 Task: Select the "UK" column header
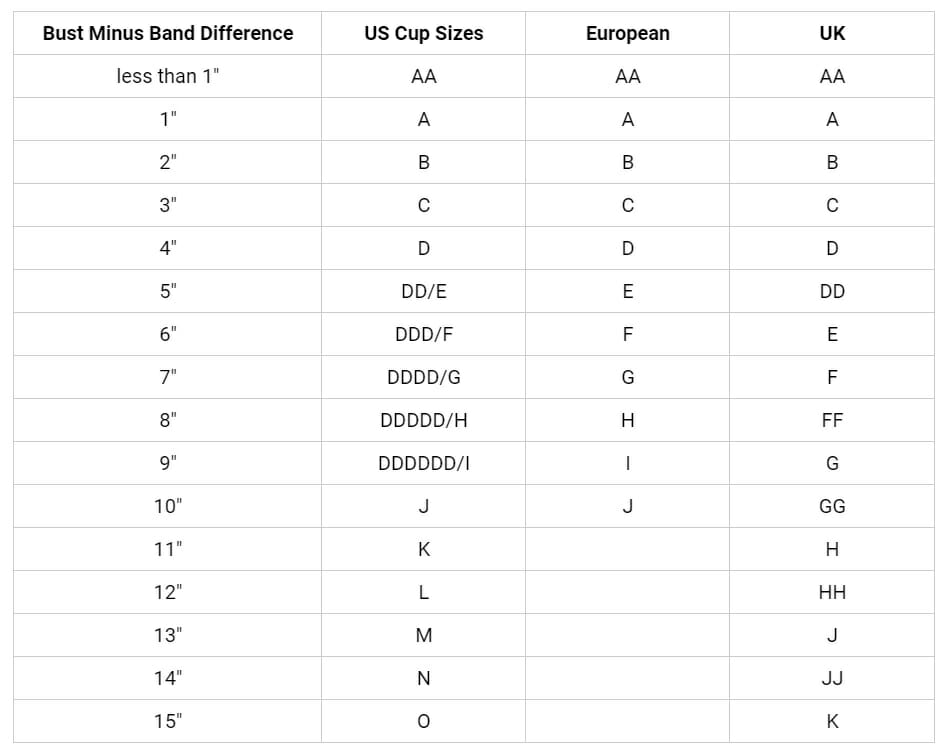tap(832, 33)
